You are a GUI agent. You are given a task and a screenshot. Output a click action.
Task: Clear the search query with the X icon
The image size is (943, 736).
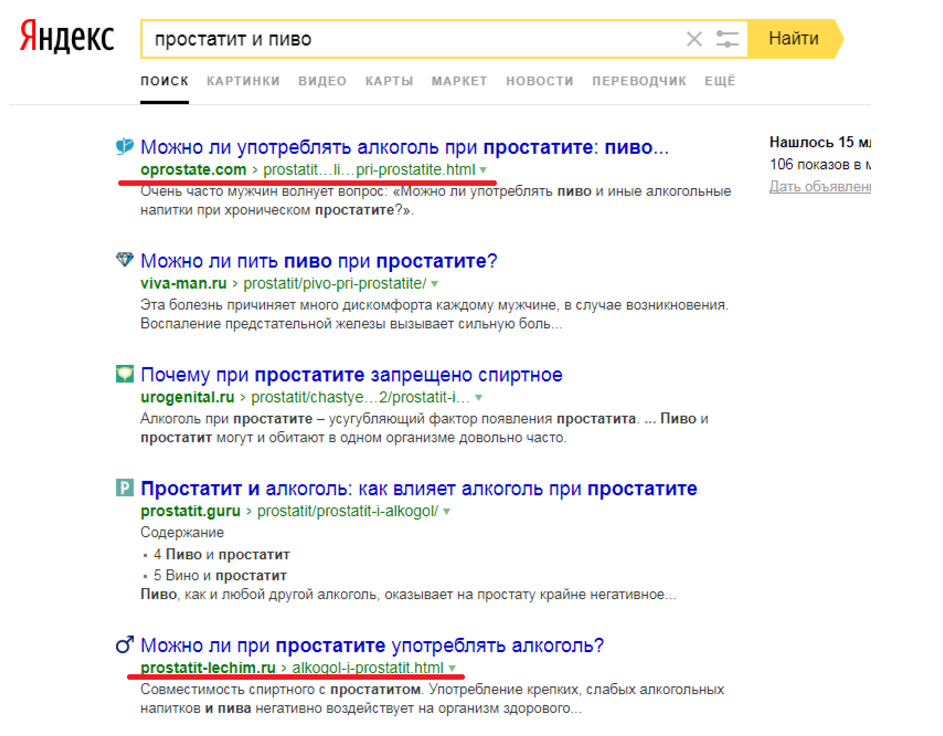(x=694, y=39)
